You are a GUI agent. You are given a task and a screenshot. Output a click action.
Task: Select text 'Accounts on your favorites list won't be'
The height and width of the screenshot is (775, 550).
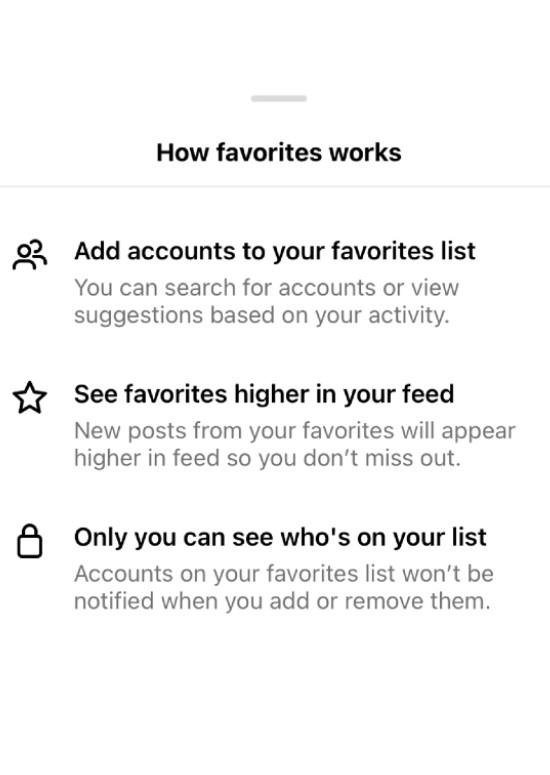pyautogui.click(x=284, y=573)
